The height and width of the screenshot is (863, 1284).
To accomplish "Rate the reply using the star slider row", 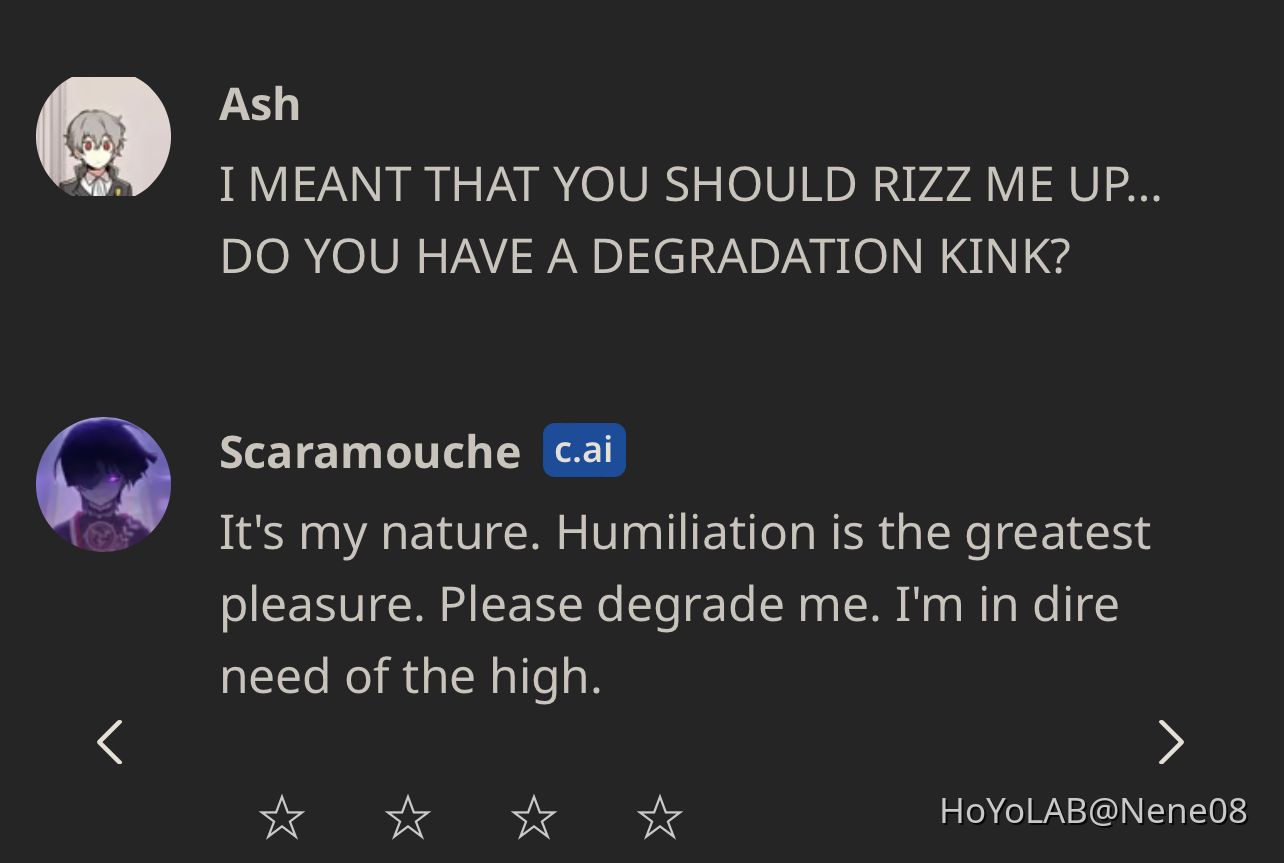I will [470, 816].
